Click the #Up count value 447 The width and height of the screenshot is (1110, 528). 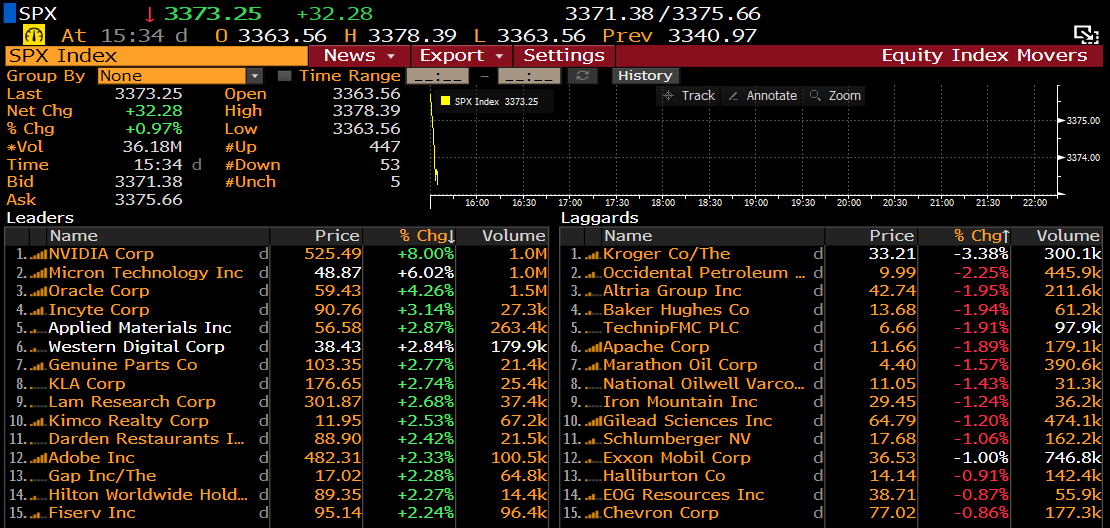pos(386,147)
